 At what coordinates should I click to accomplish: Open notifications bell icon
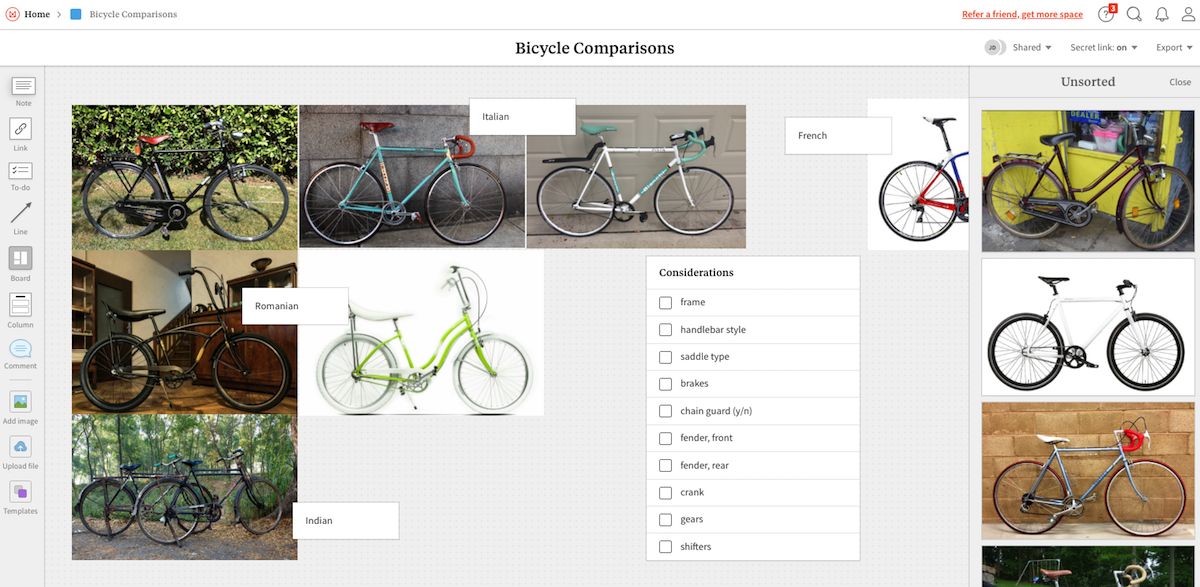point(1162,14)
